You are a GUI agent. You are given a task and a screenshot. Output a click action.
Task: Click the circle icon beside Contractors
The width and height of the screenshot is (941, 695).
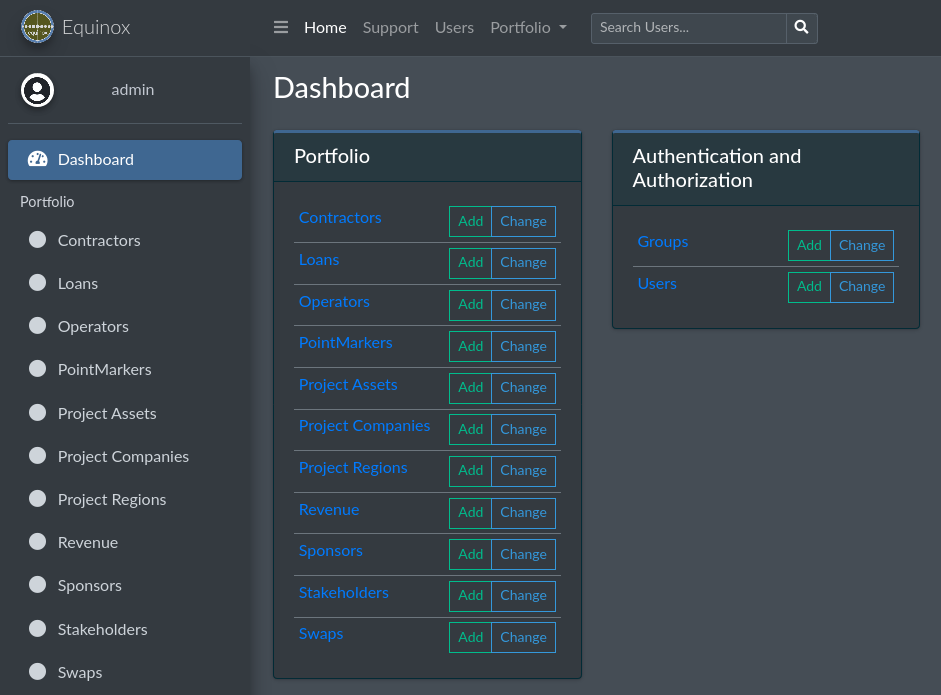pos(38,240)
